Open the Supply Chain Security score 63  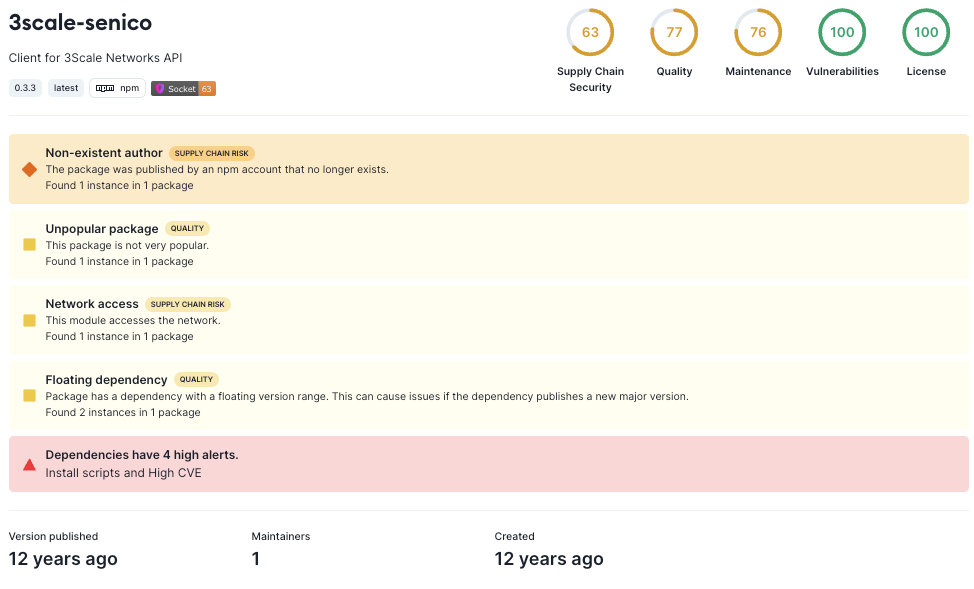tap(590, 32)
